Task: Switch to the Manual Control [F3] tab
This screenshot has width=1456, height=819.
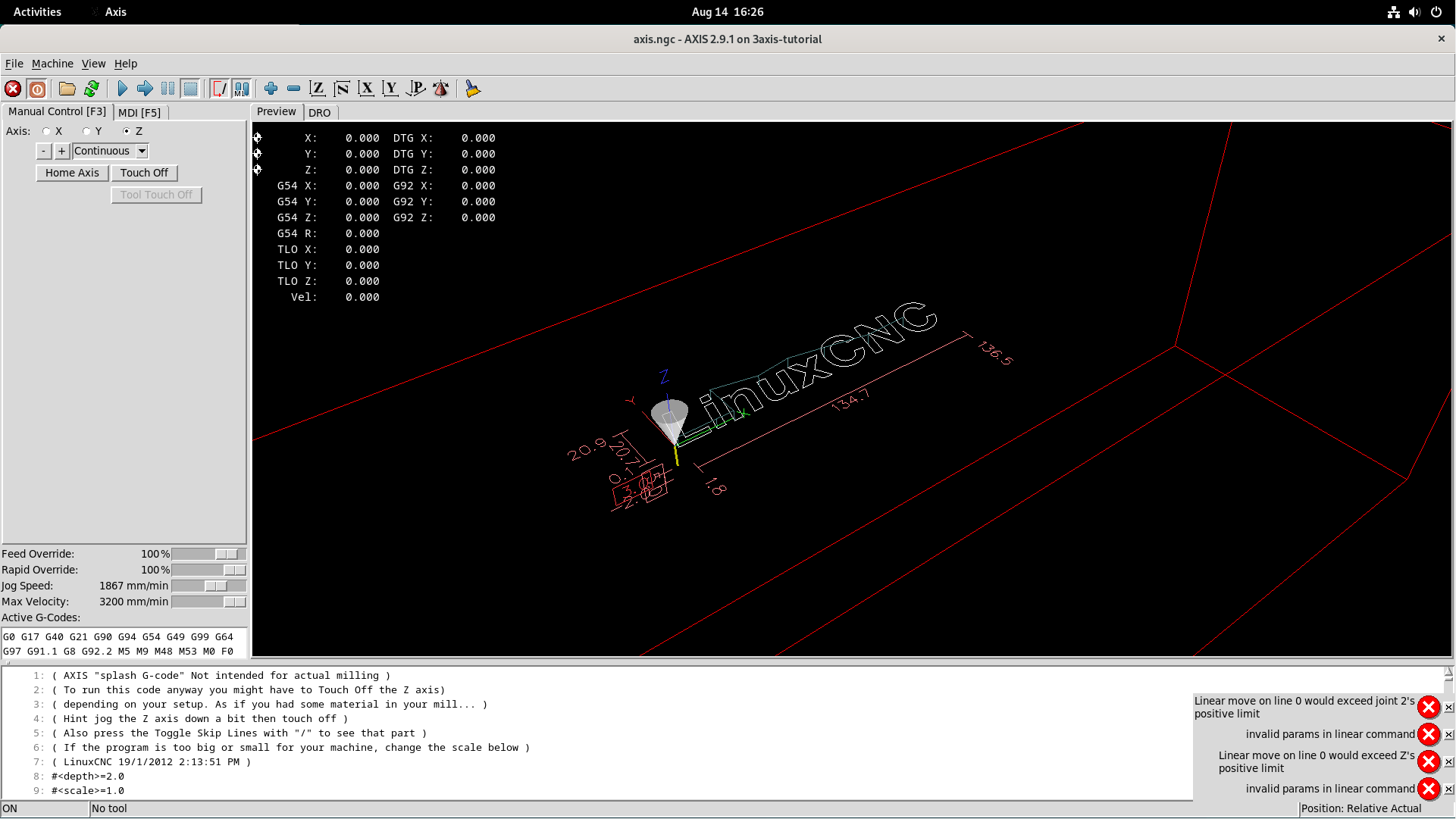Action: [57, 112]
